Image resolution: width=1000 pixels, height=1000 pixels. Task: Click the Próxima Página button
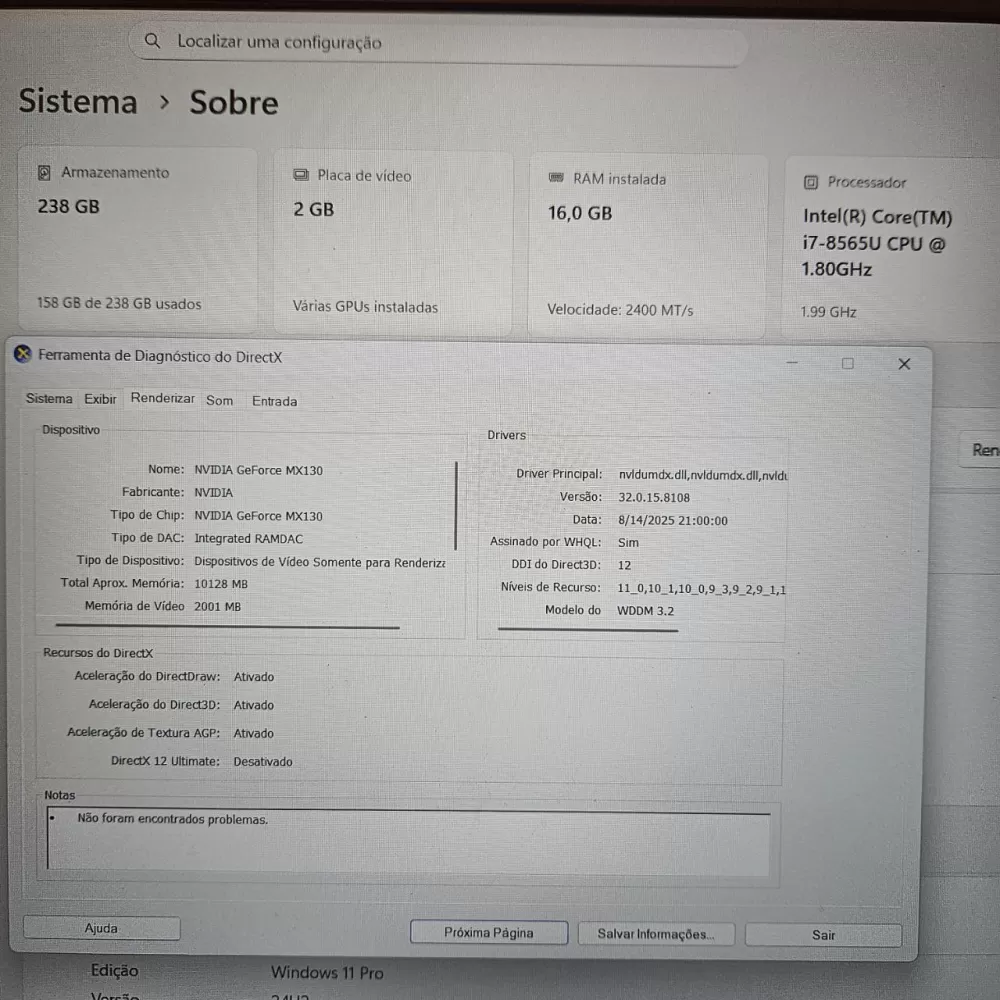(489, 932)
